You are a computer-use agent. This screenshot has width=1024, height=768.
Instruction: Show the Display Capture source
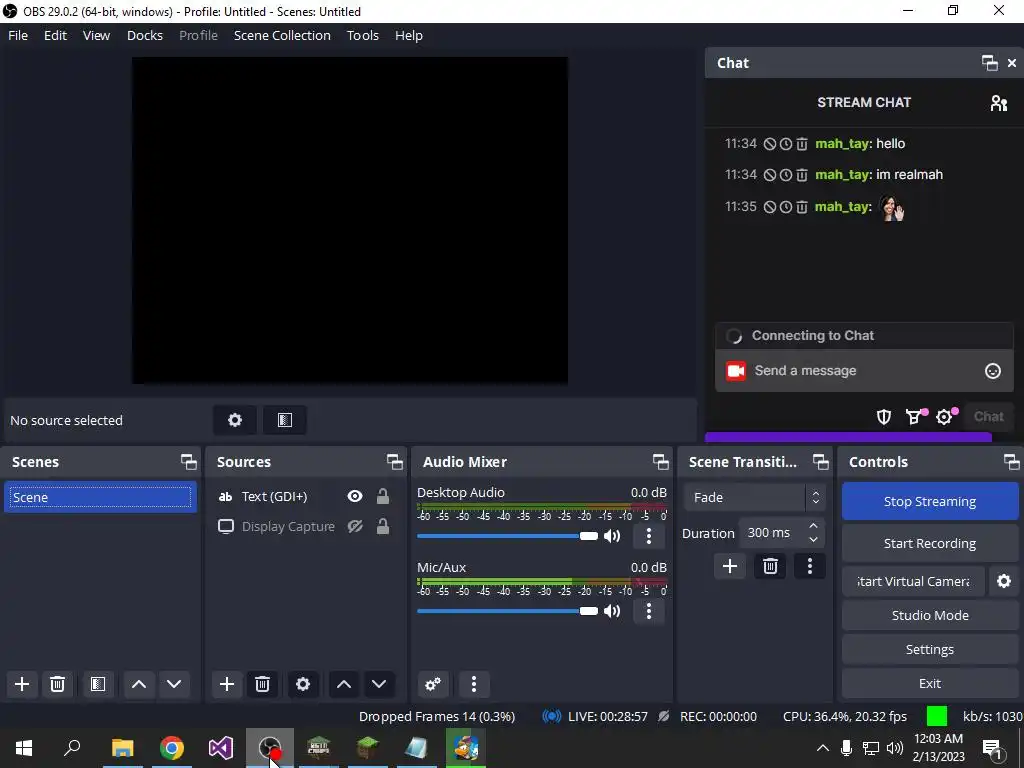[x=355, y=526]
